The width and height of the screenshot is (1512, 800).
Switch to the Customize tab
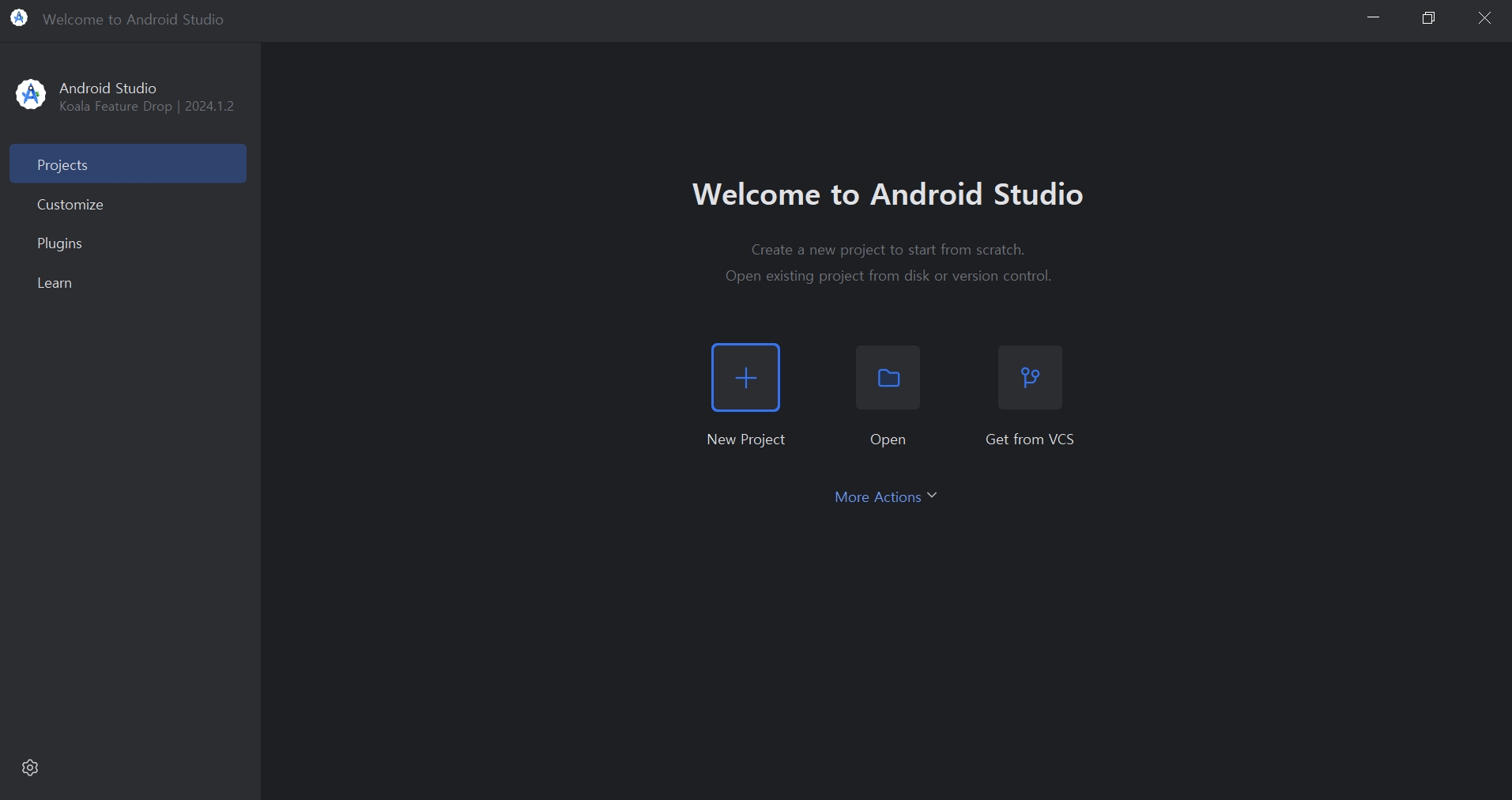tap(128, 204)
